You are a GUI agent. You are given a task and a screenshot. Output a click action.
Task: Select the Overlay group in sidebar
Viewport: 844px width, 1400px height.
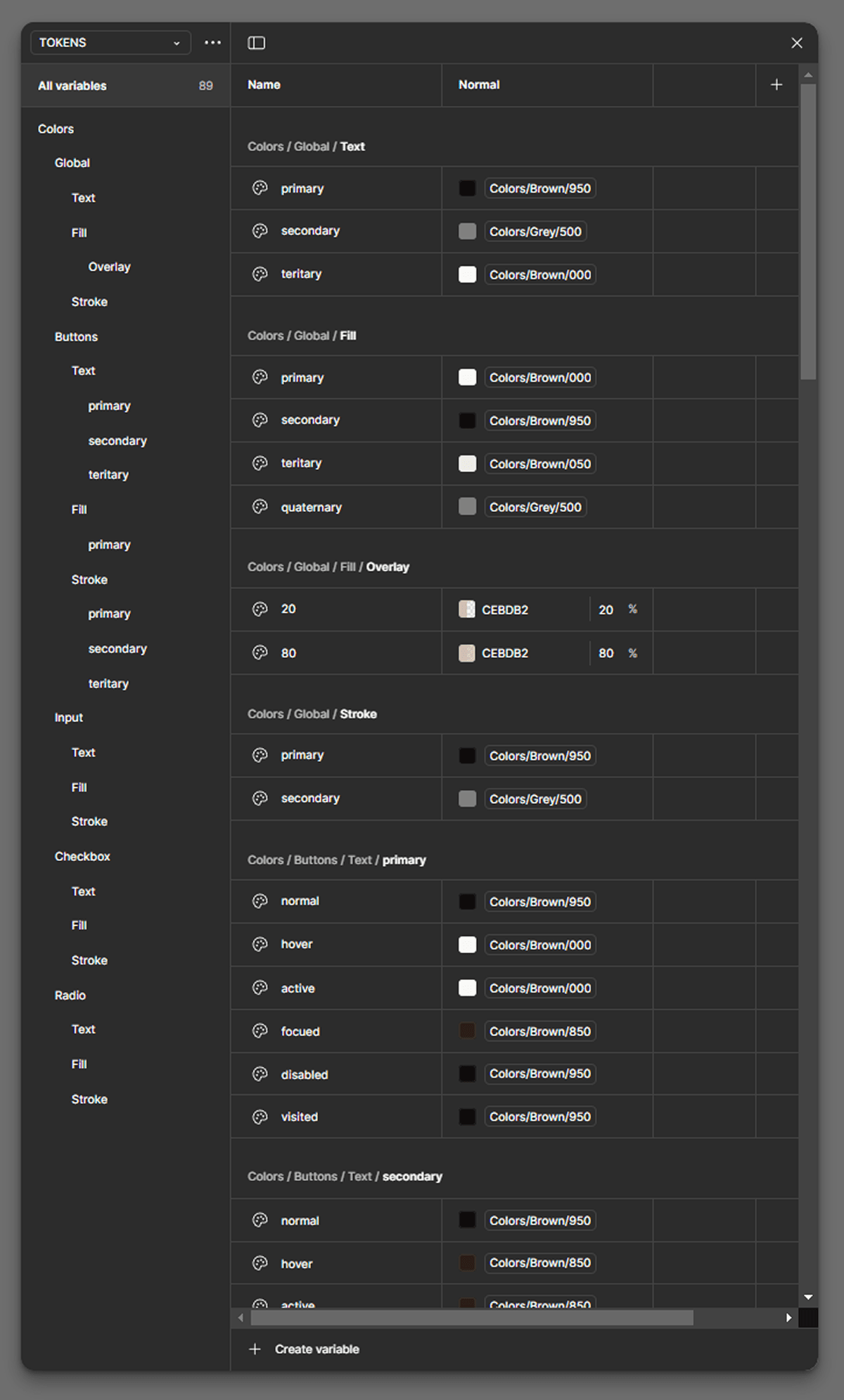[x=109, y=267]
